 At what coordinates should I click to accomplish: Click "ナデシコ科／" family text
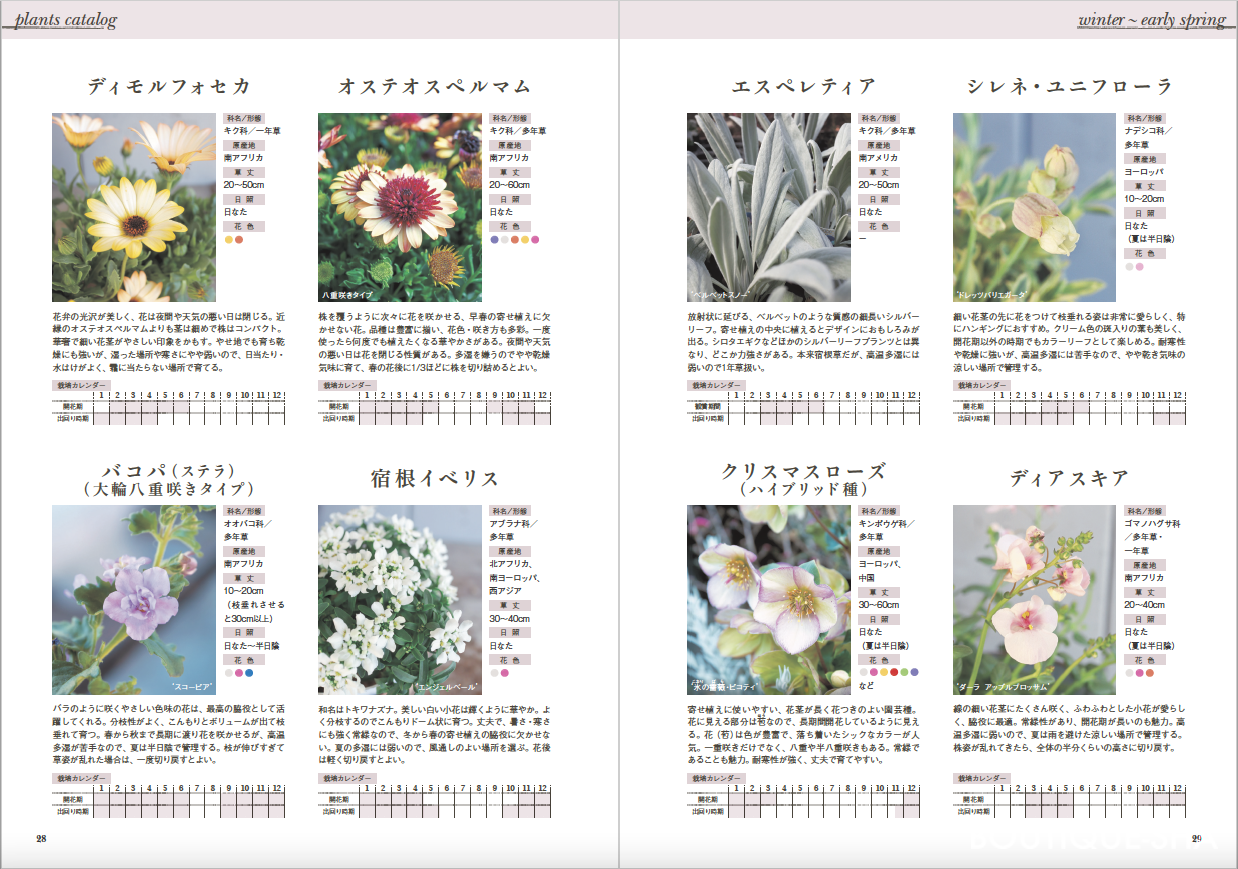click(x=1148, y=131)
